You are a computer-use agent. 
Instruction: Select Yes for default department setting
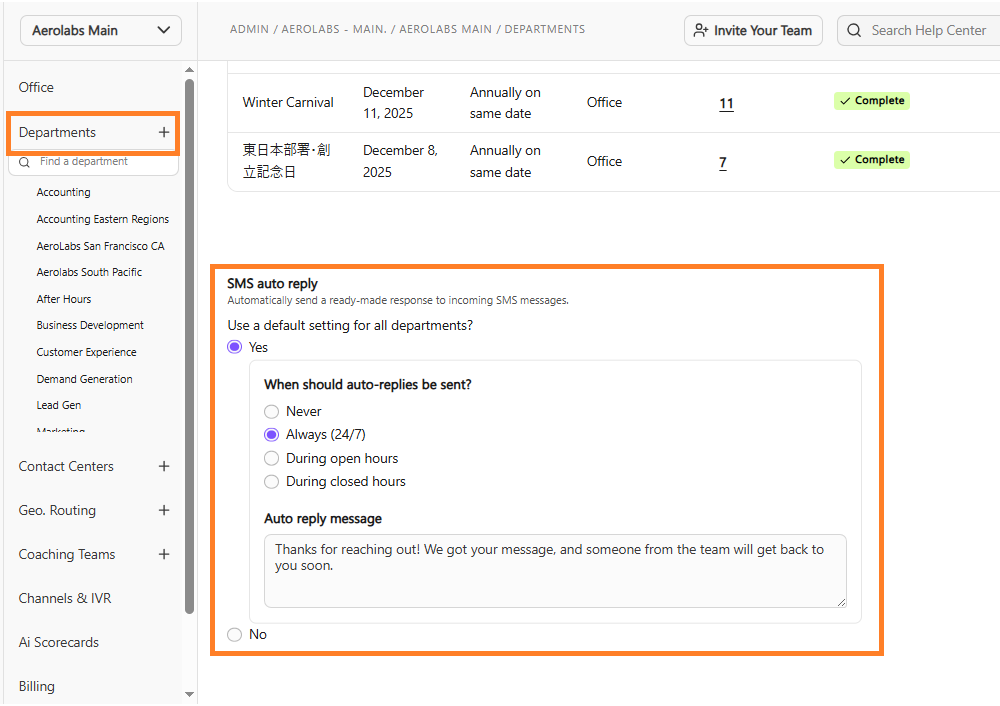[x=235, y=347]
